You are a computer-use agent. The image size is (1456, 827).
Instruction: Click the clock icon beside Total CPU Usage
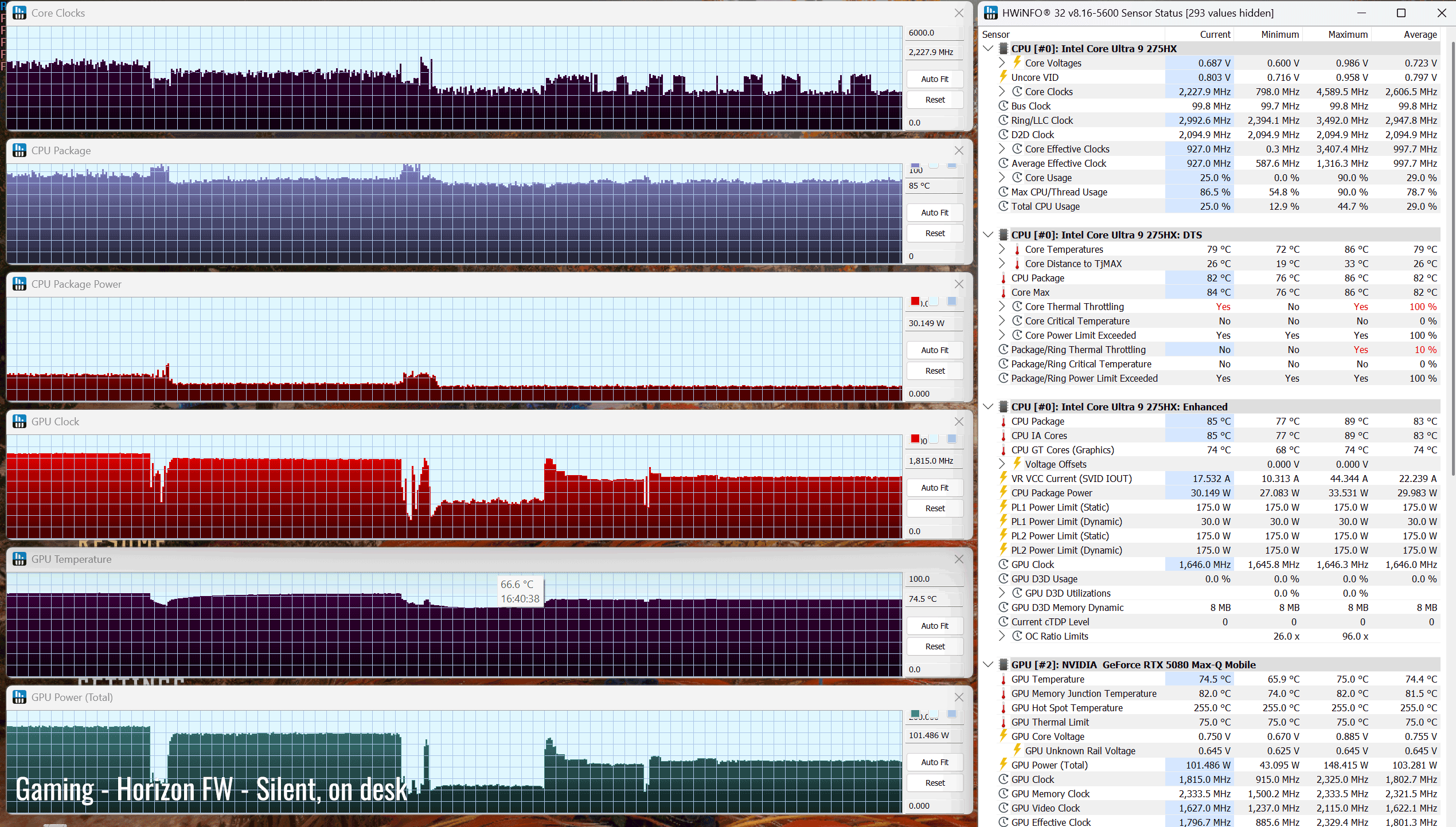(1004, 206)
